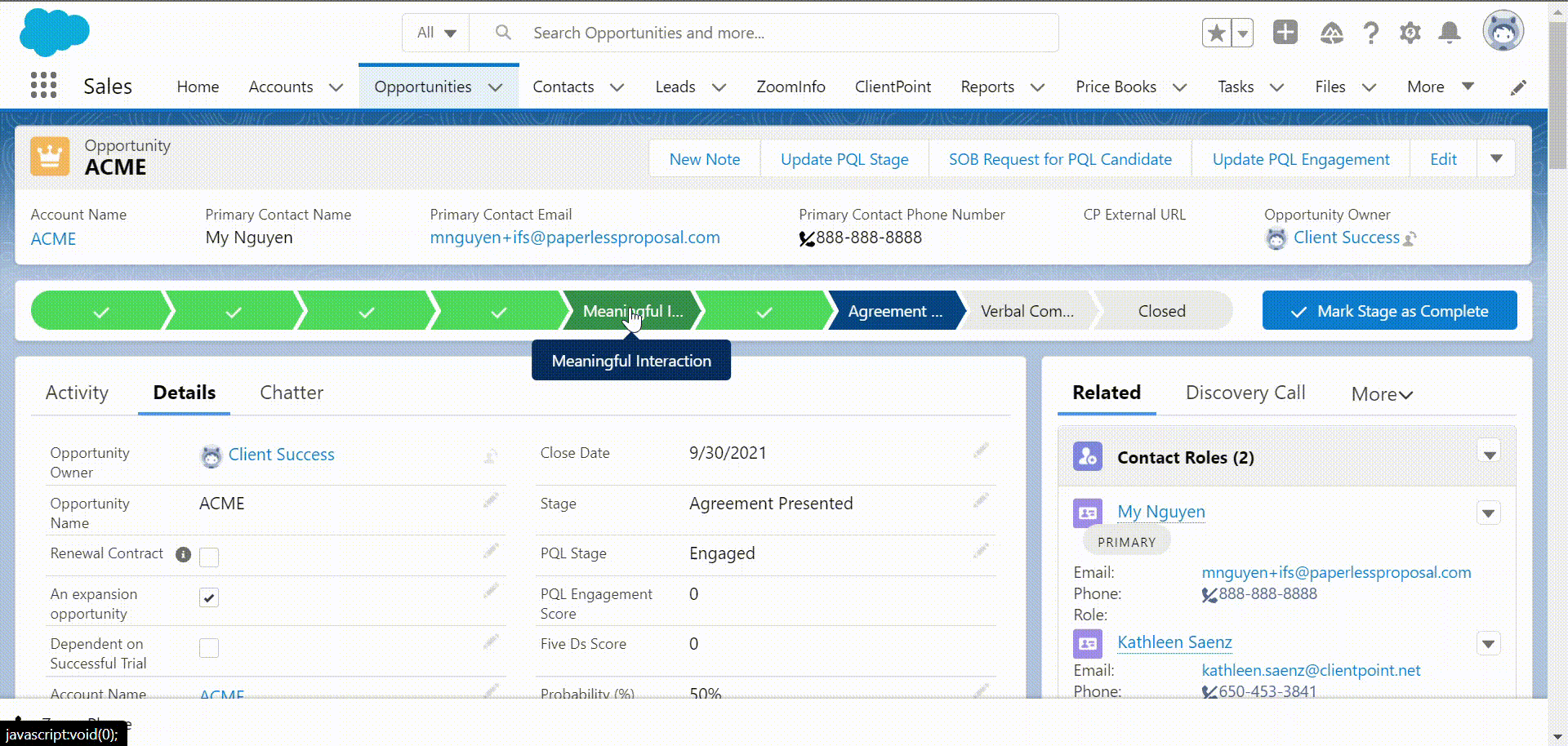Viewport: 1568px width, 746px height.
Task: Expand the Reports tab chevron
Action: point(1038,87)
